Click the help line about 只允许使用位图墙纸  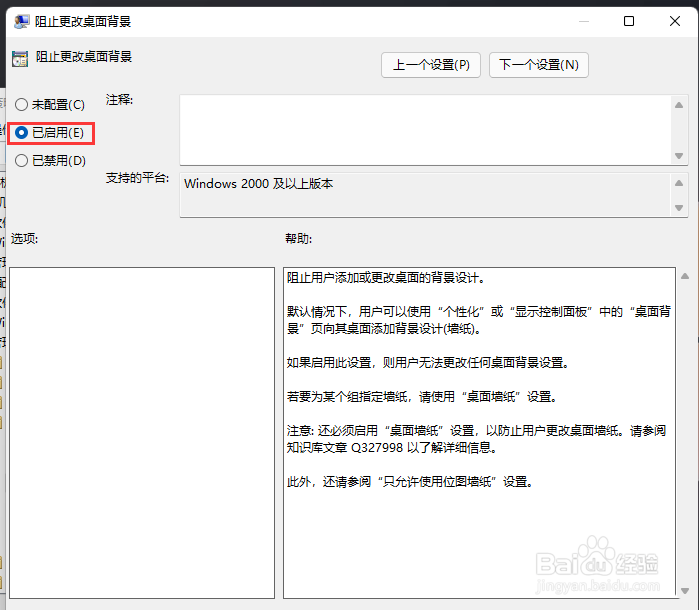[x=410, y=482]
